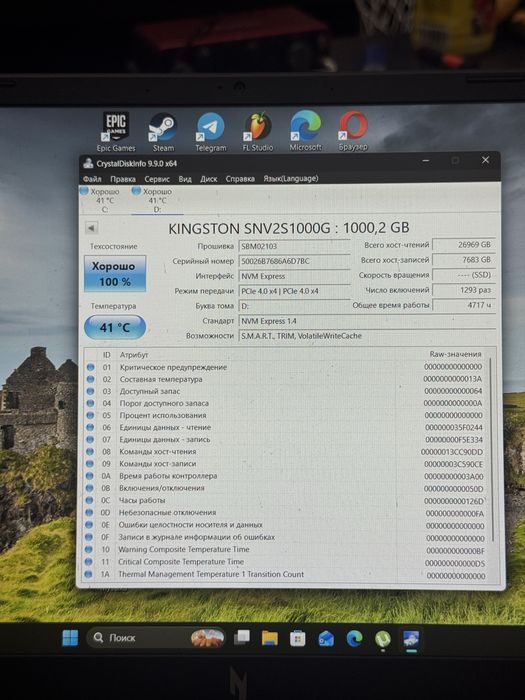Viewport: 525px width, 700px height.
Task: Click the Всего хост-записей 7683 GB value
Action: [464, 259]
